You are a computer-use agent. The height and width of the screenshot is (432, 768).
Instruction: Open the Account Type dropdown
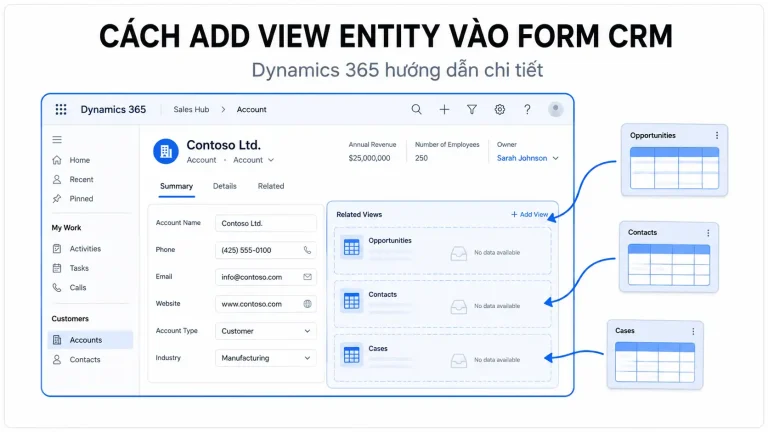point(265,331)
